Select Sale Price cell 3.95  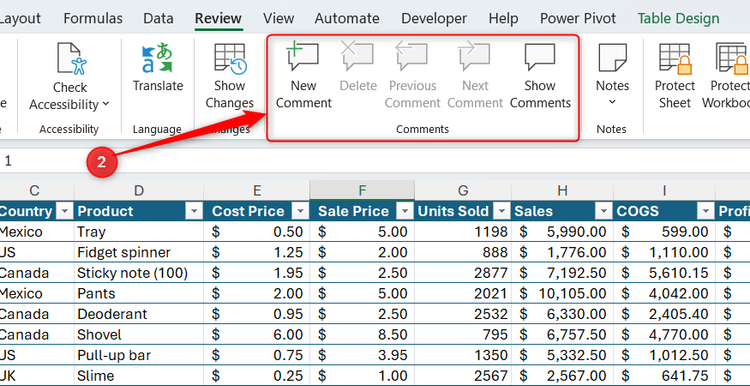tap(362, 355)
